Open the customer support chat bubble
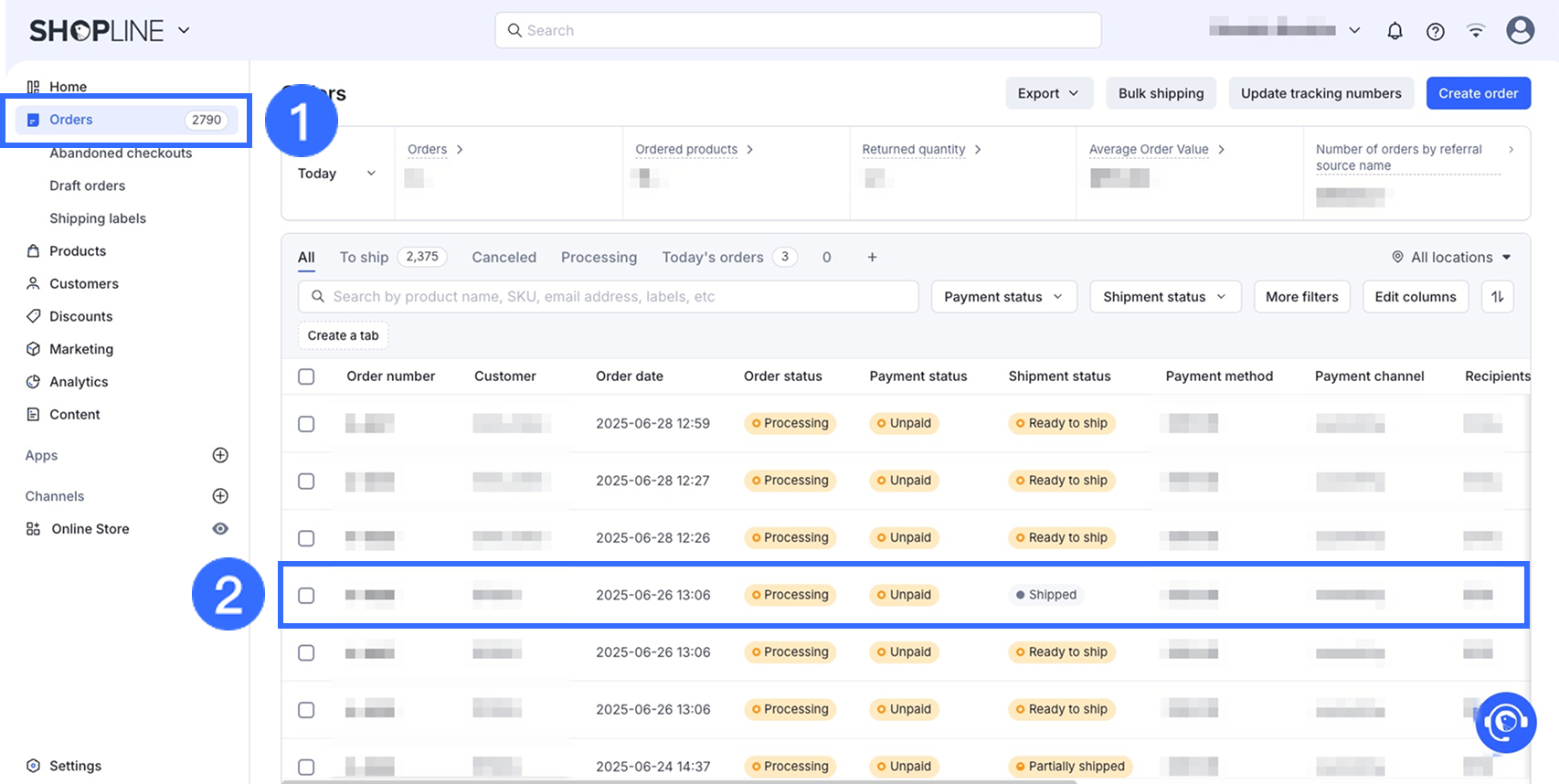Viewport: 1559px width, 784px height. (1505, 723)
